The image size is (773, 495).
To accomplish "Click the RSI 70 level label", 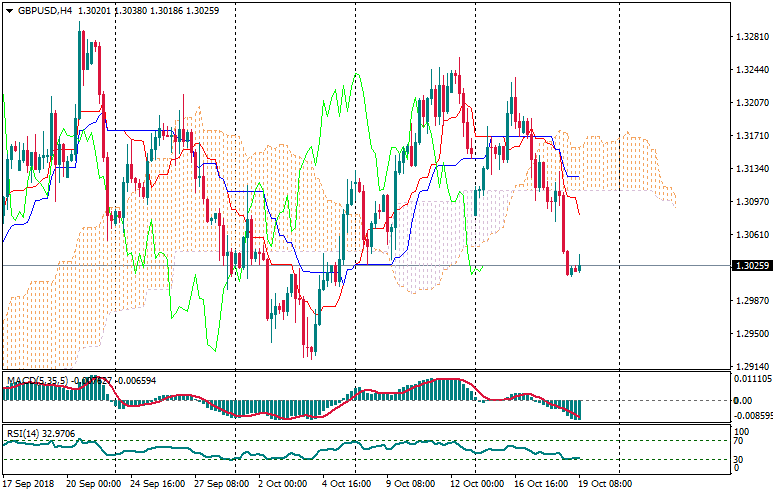I will (x=738, y=440).
